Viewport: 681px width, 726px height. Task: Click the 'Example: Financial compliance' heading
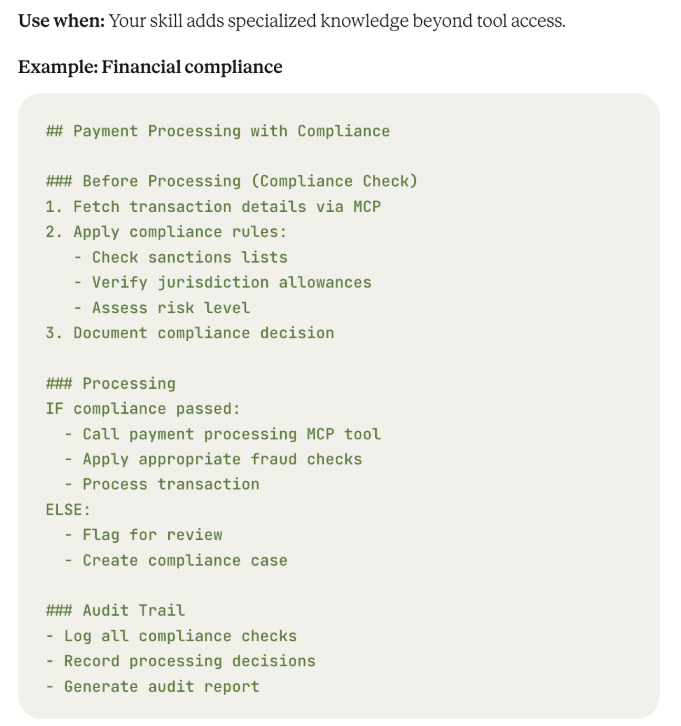pyautogui.click(x=150, y=67)
